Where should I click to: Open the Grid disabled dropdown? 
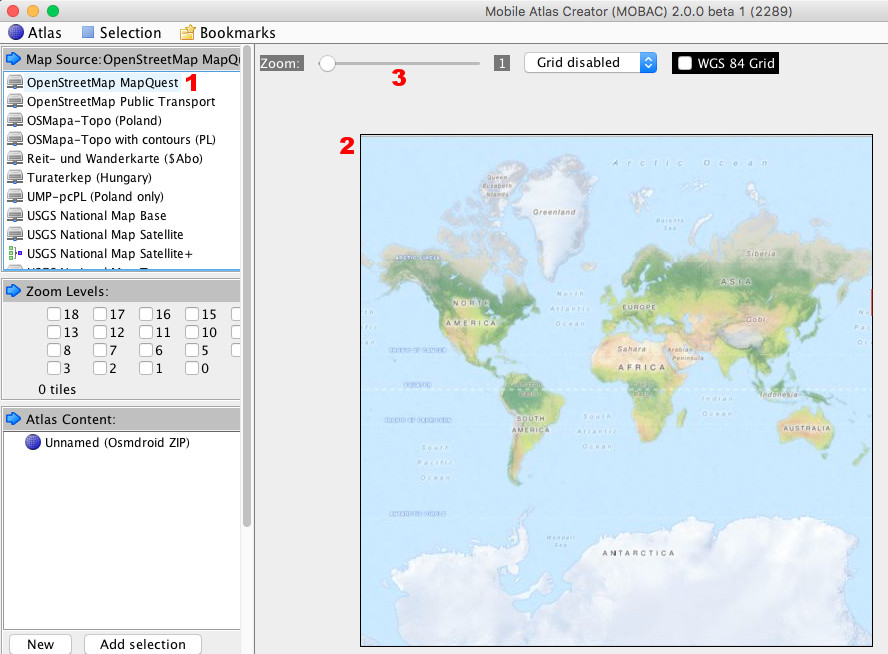tap(591, 62)
